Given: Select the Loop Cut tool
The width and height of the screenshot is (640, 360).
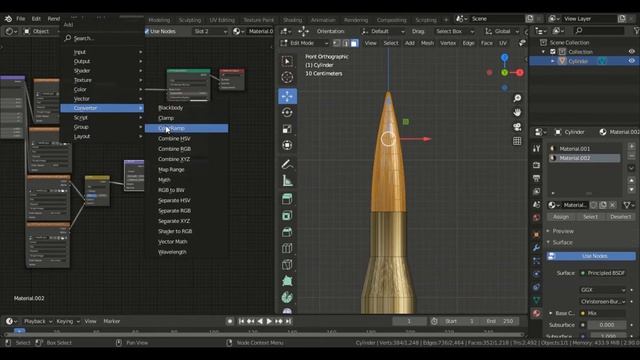Looking at the screenshot, I should (x=287, y=248).
